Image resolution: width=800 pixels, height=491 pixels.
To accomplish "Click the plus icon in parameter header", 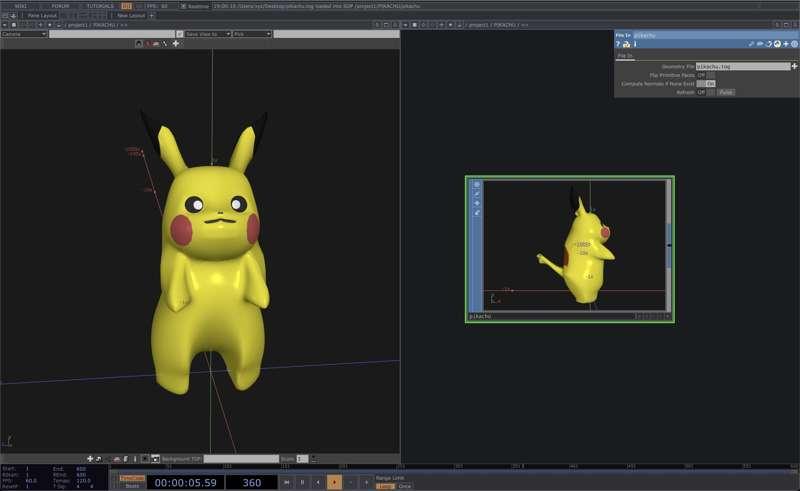I will (x=786, y=44).
